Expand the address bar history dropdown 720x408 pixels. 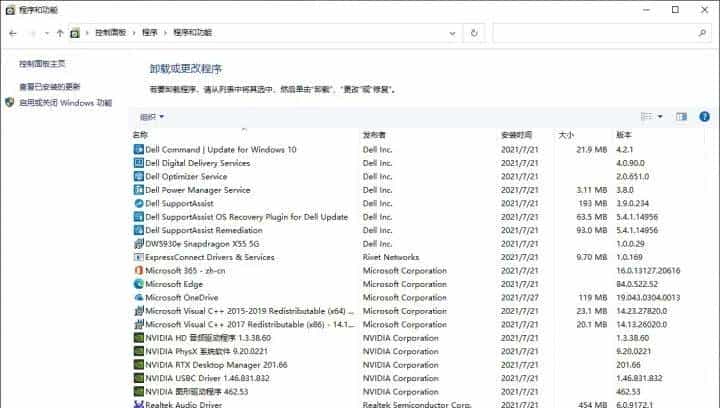[452, 33]
